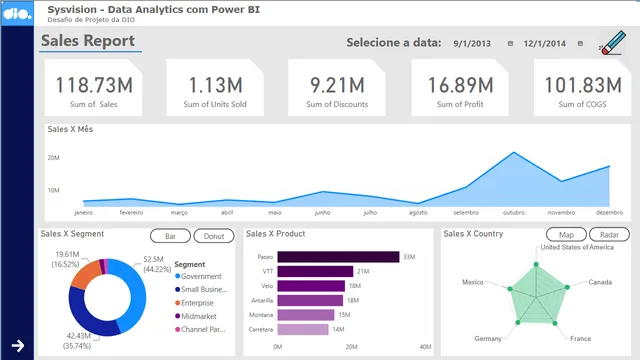Click the Carretera bar in product chart
The width and height of the screenshot is (640, 360).
(303, 329)
